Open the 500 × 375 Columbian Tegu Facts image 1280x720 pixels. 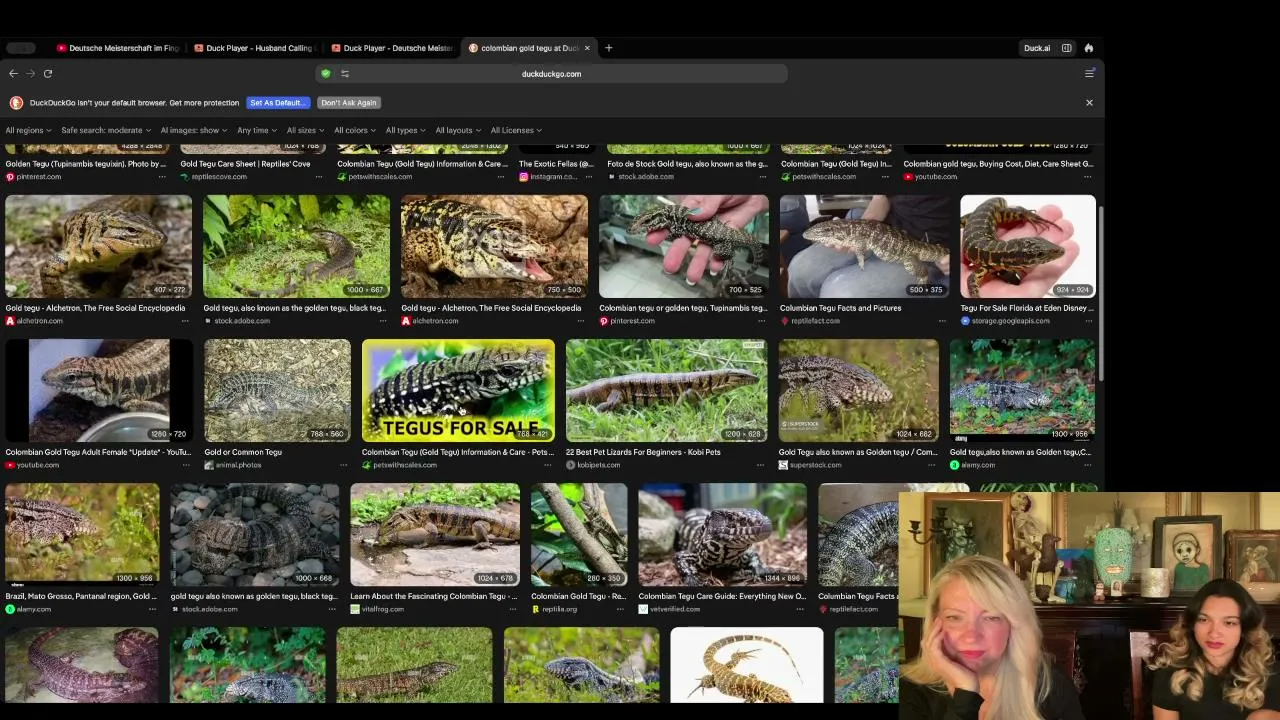864,246
